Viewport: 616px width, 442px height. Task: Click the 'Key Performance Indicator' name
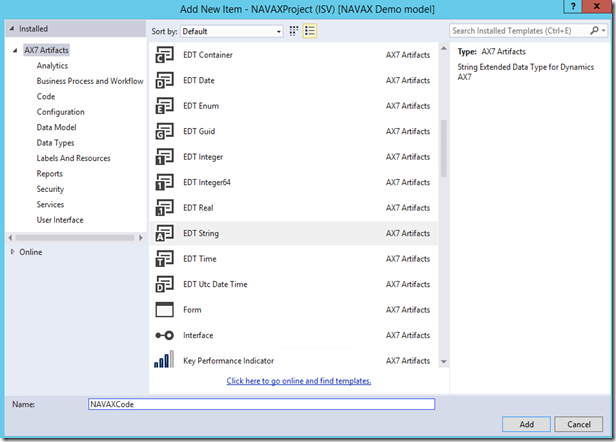[228, 361]
